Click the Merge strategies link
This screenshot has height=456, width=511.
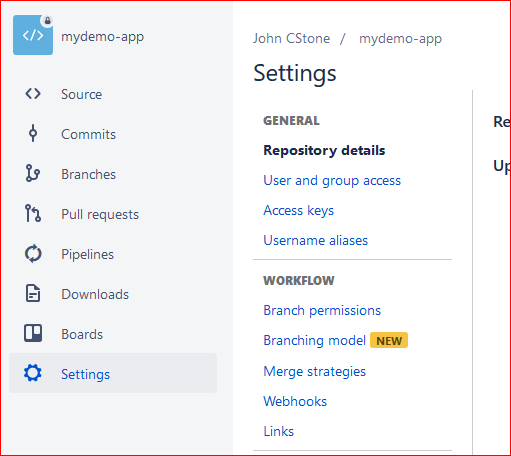pyautogui.click(x=314, y=371)
